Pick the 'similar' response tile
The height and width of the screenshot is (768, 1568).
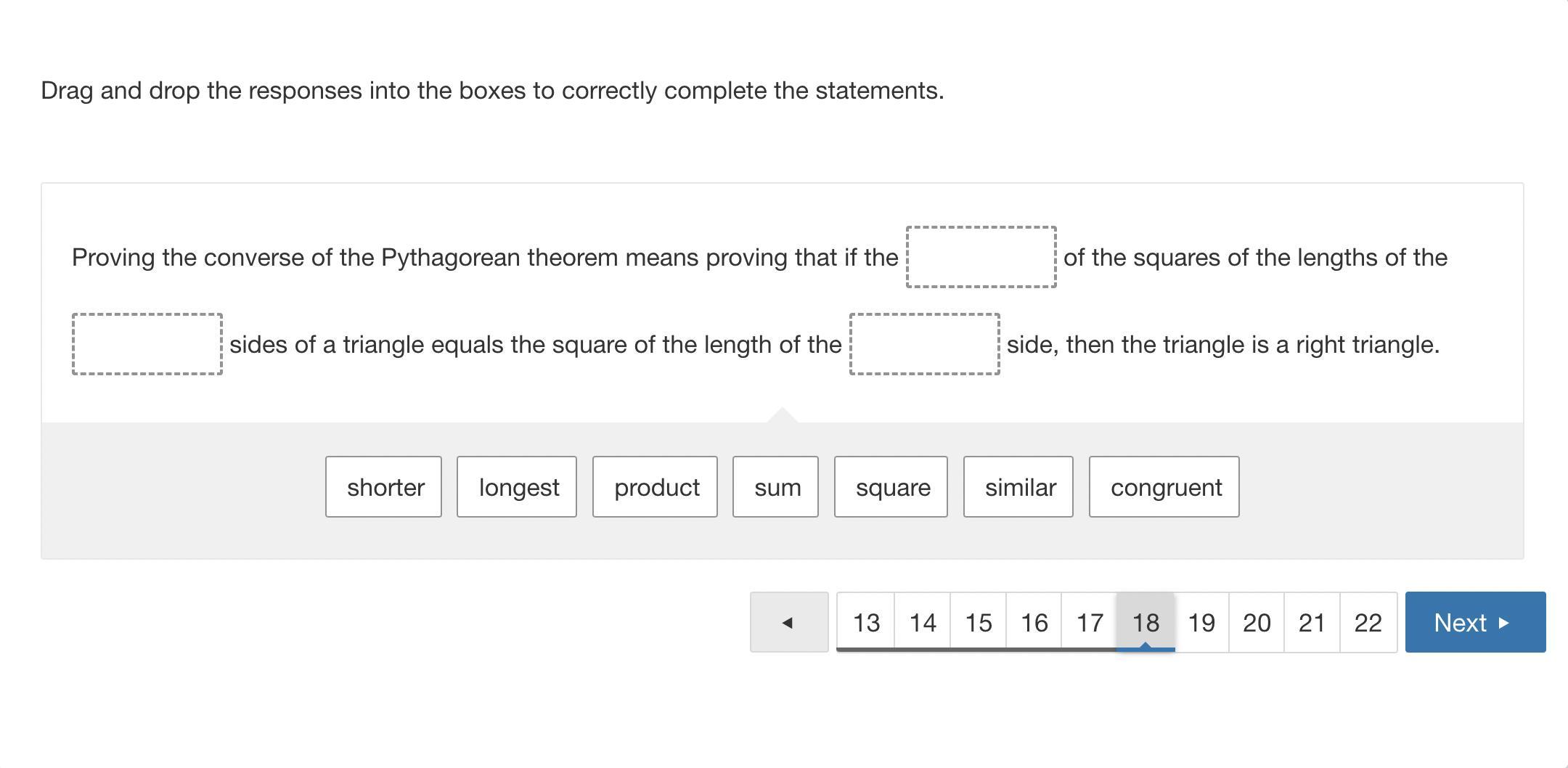pos(1018,487)
